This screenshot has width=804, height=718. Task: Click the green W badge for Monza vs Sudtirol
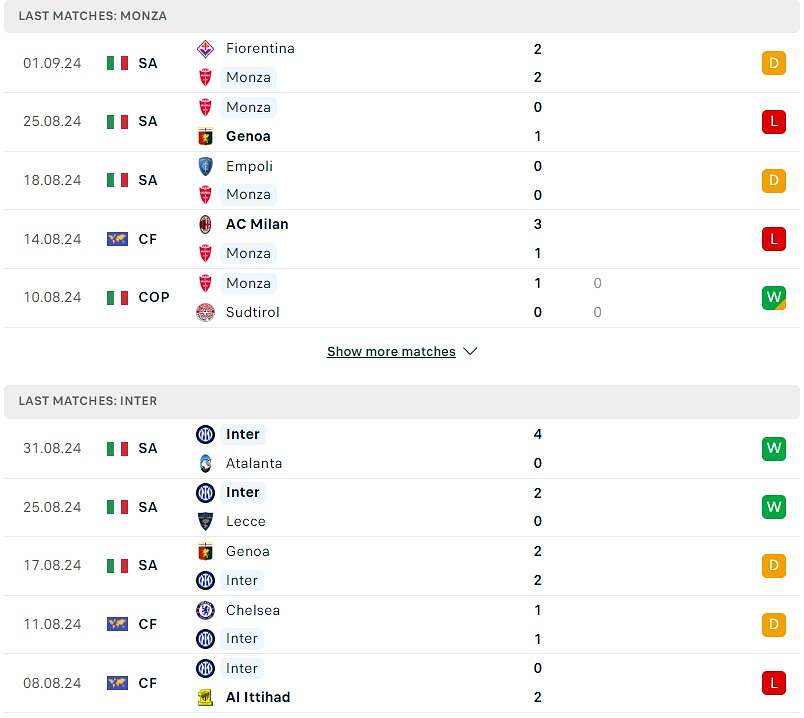point(773,298)
